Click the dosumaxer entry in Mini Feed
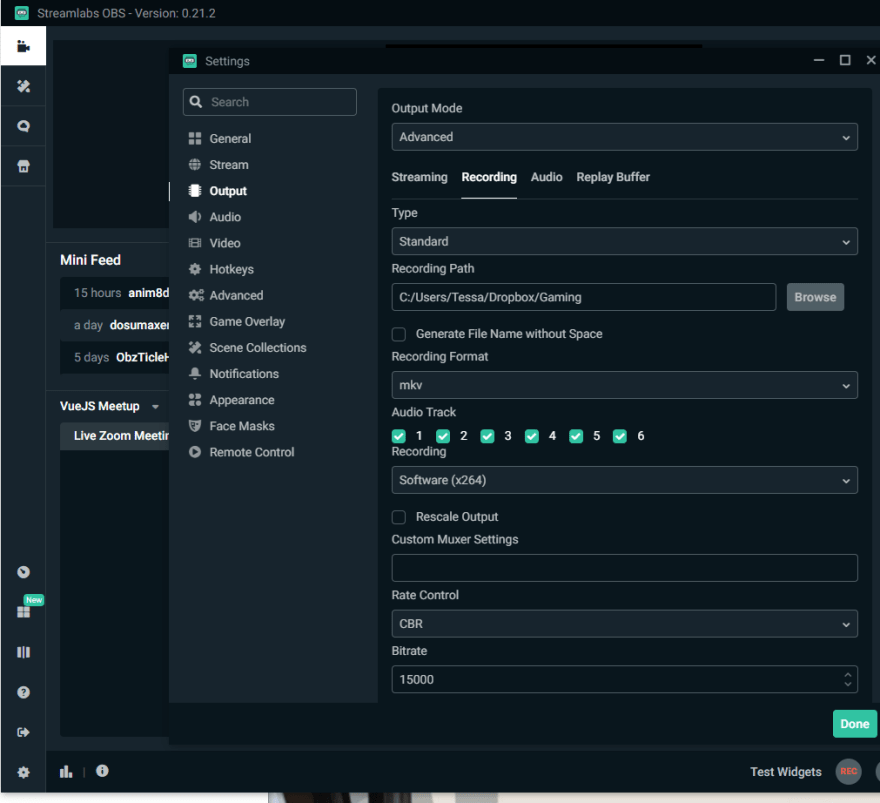Viewport: 880px width, 803px height. [114, 325]
